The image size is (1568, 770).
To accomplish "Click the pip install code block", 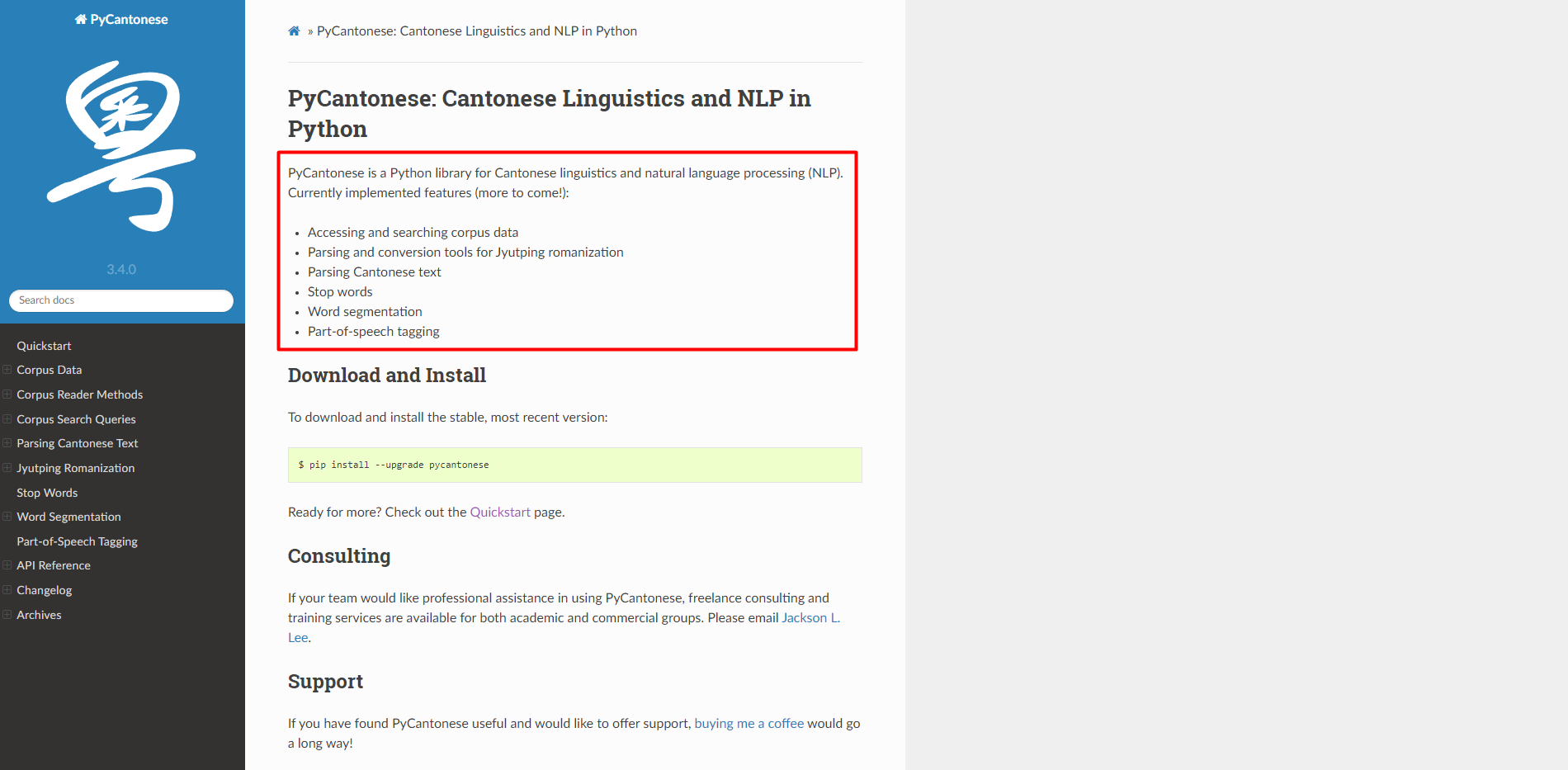I will click(x=575, y=465).
